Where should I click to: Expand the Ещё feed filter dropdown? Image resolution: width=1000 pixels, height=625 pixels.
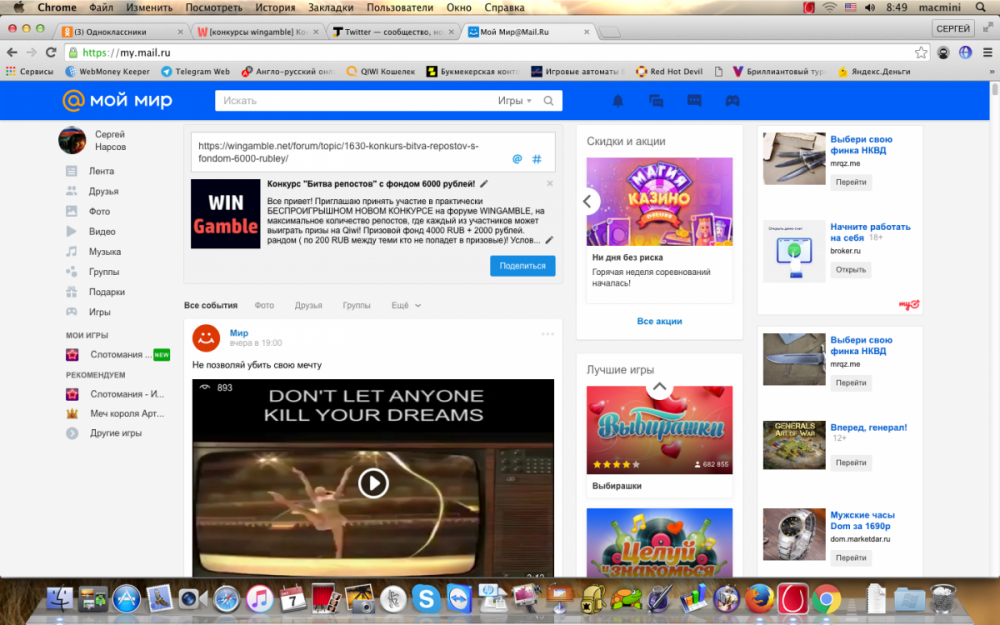coord(405,305)
